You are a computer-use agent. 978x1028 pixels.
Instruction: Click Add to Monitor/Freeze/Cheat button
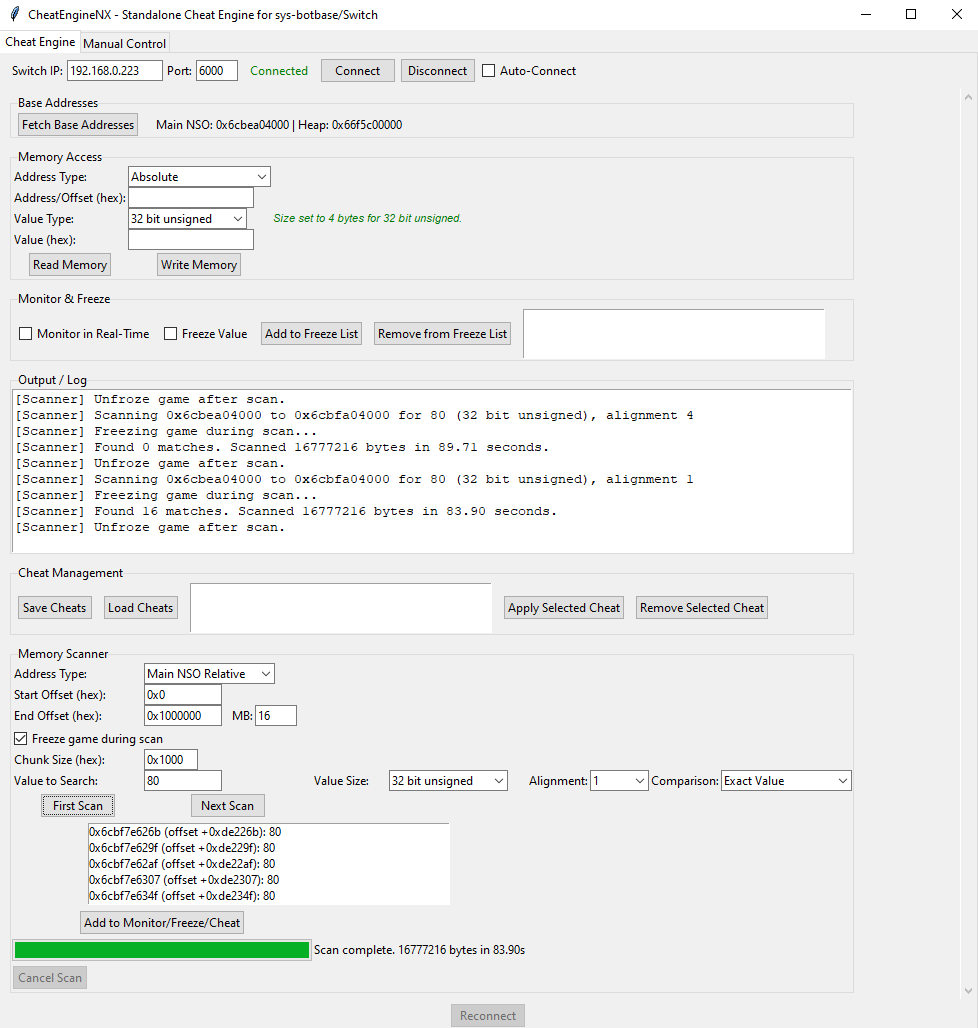tap(162, 922)
